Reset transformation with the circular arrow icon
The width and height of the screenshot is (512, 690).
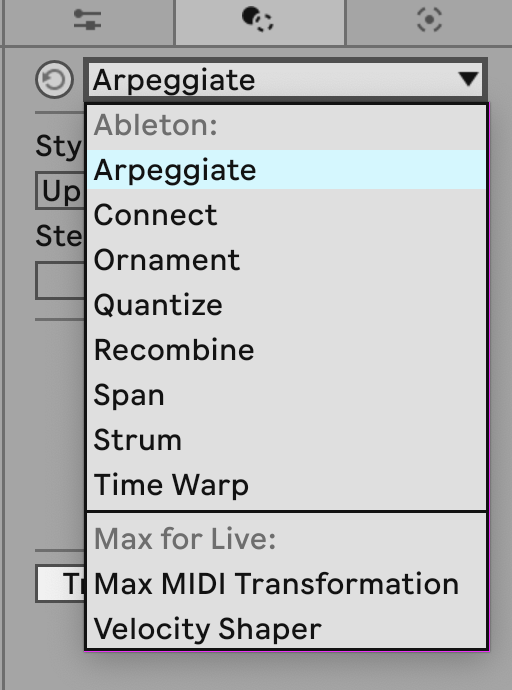click(55, 80)
